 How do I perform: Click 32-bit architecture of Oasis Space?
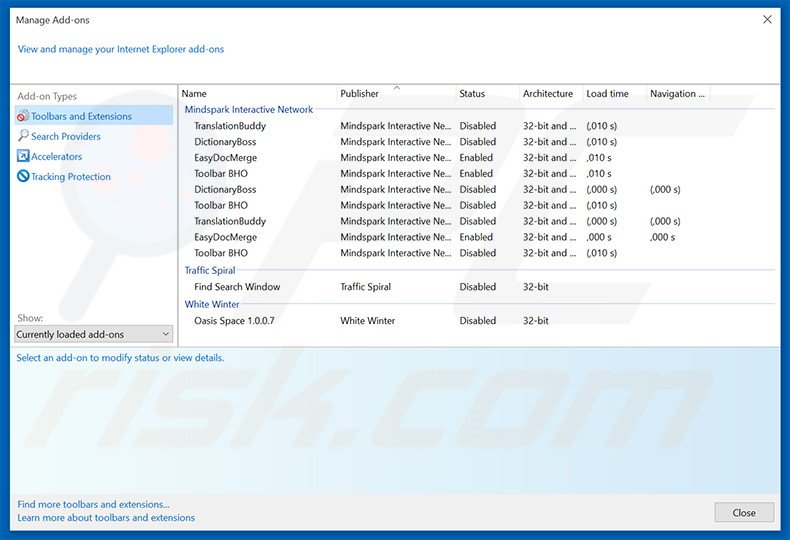tap(536, 320)
